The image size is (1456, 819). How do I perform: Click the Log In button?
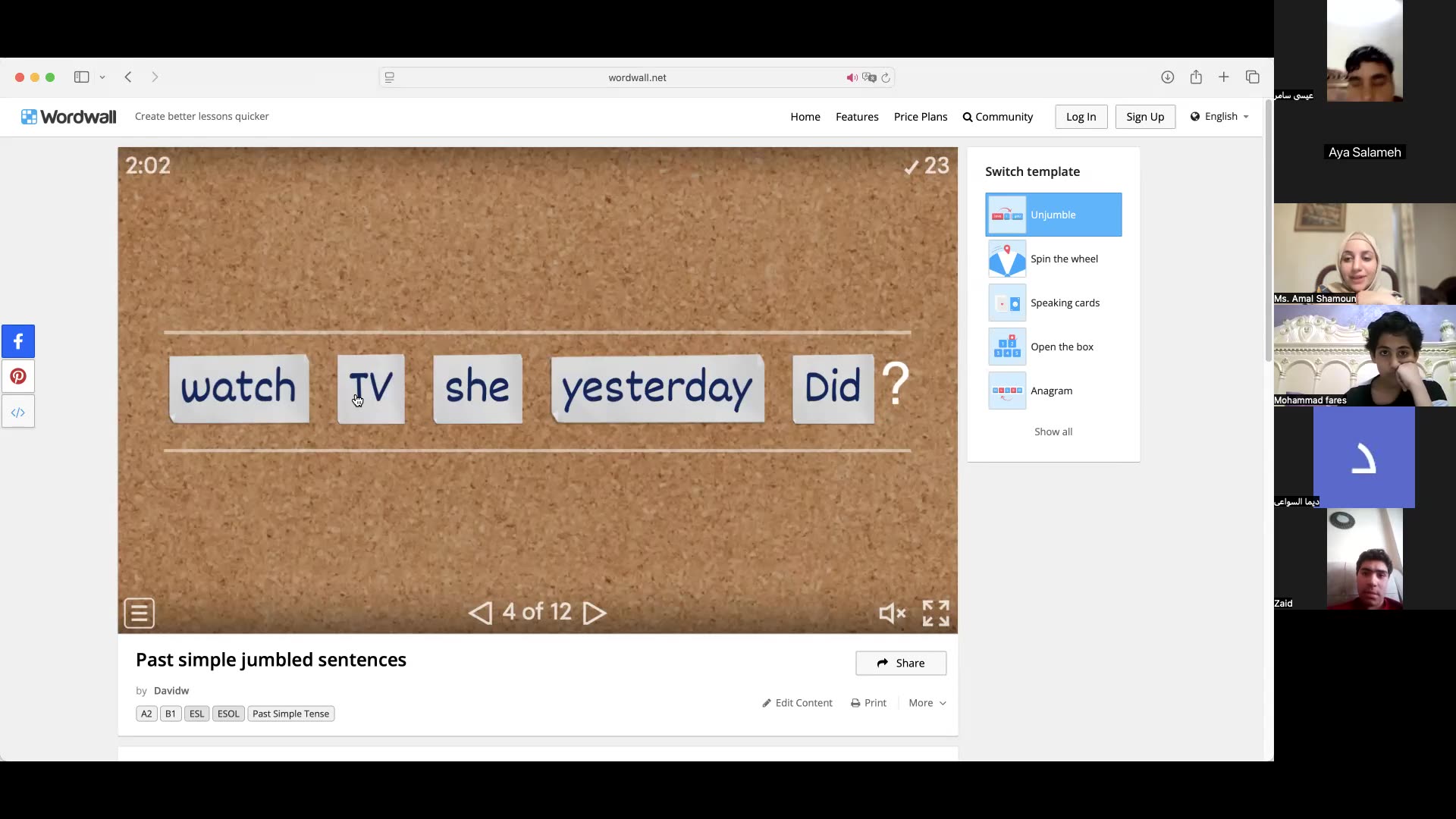[x=1081, y=117]
